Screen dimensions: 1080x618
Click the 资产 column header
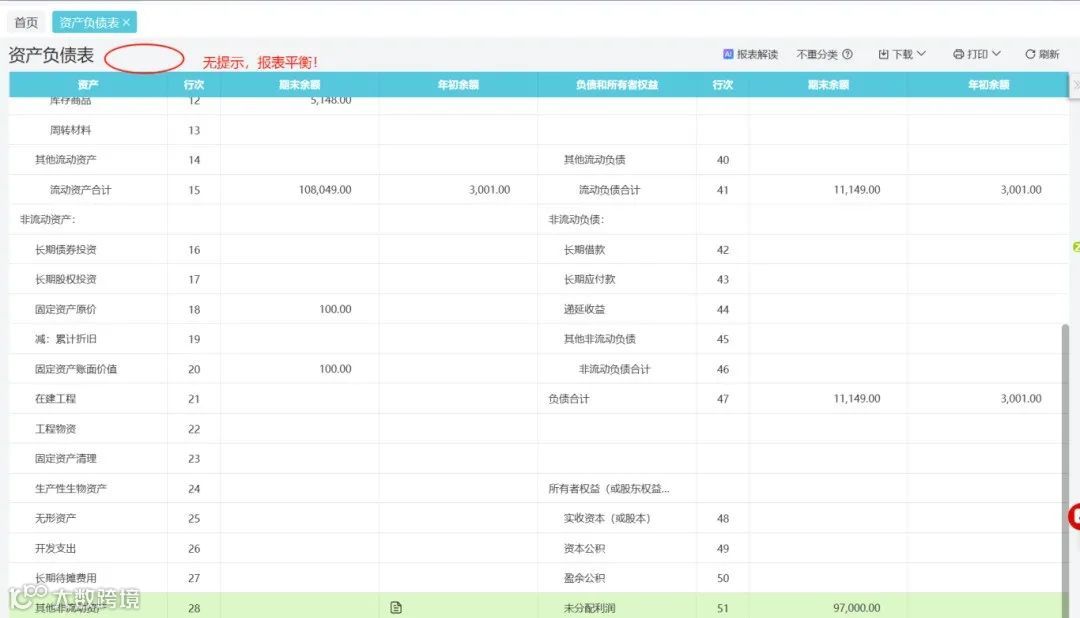pos(88,85)
